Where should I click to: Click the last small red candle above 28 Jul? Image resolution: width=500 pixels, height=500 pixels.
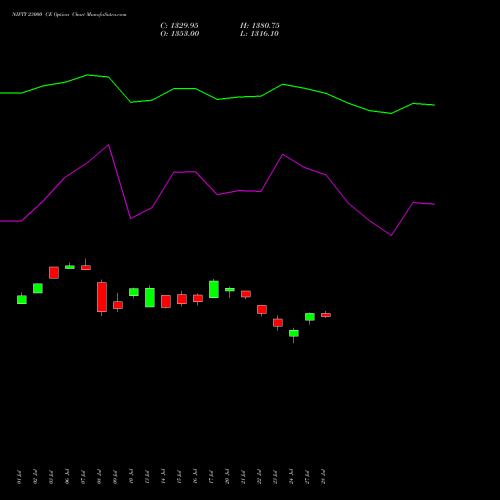(x=326, y=315)
